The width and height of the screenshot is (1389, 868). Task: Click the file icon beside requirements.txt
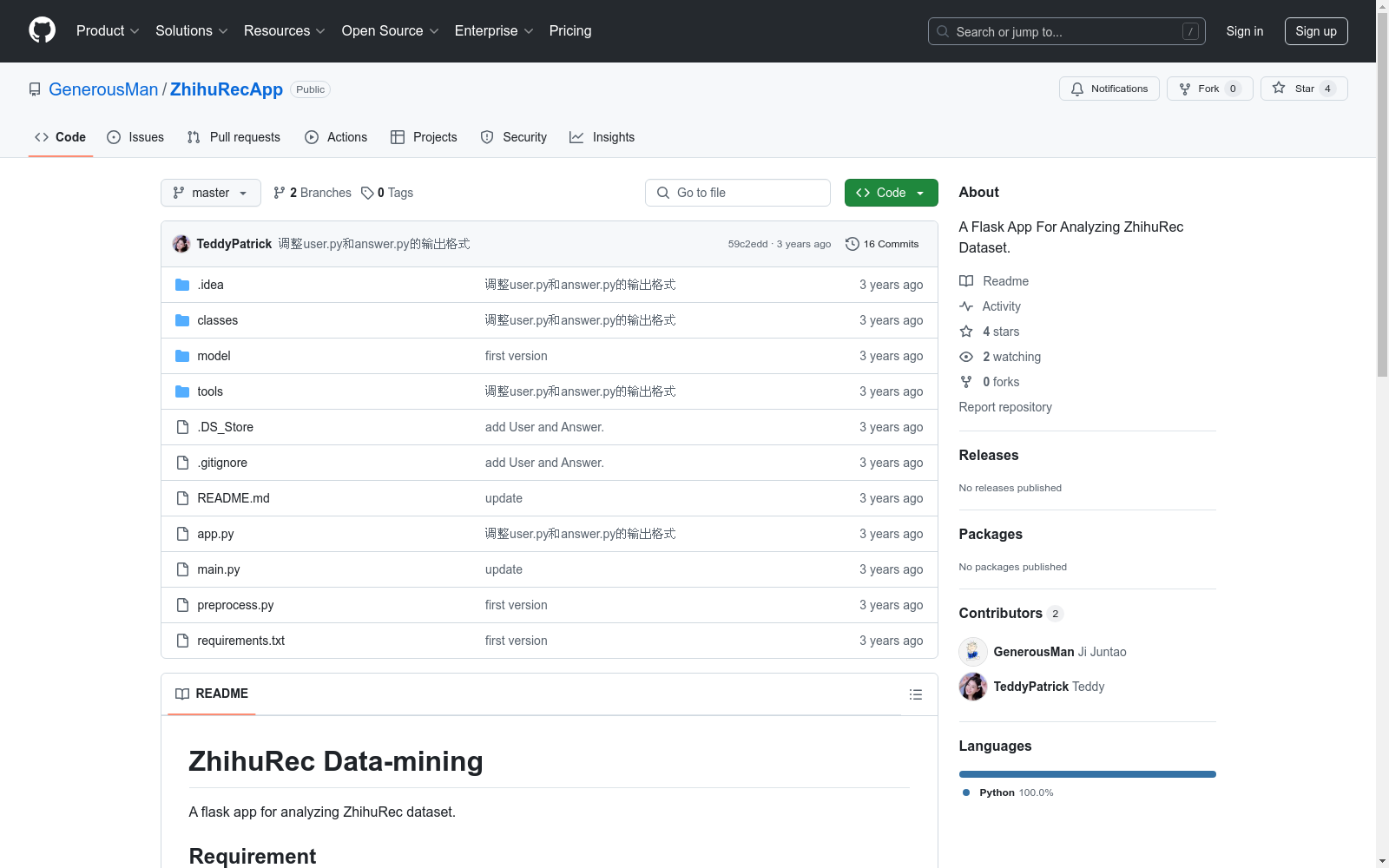182,641
